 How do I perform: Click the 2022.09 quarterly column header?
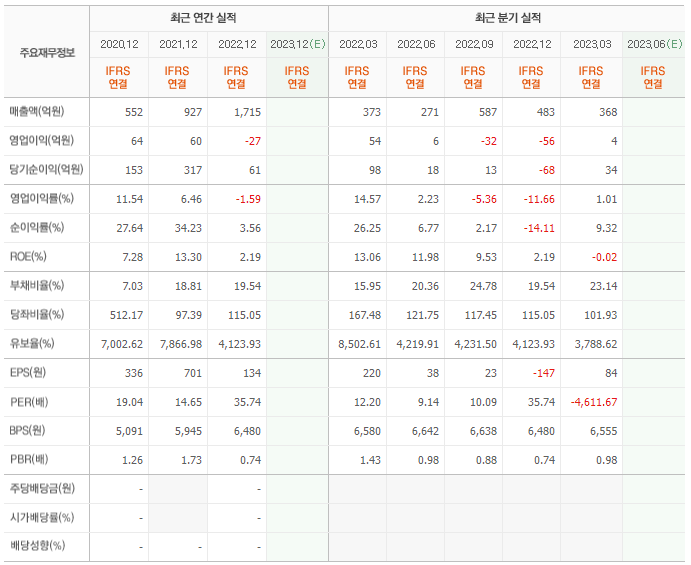(x=474, y=44)
